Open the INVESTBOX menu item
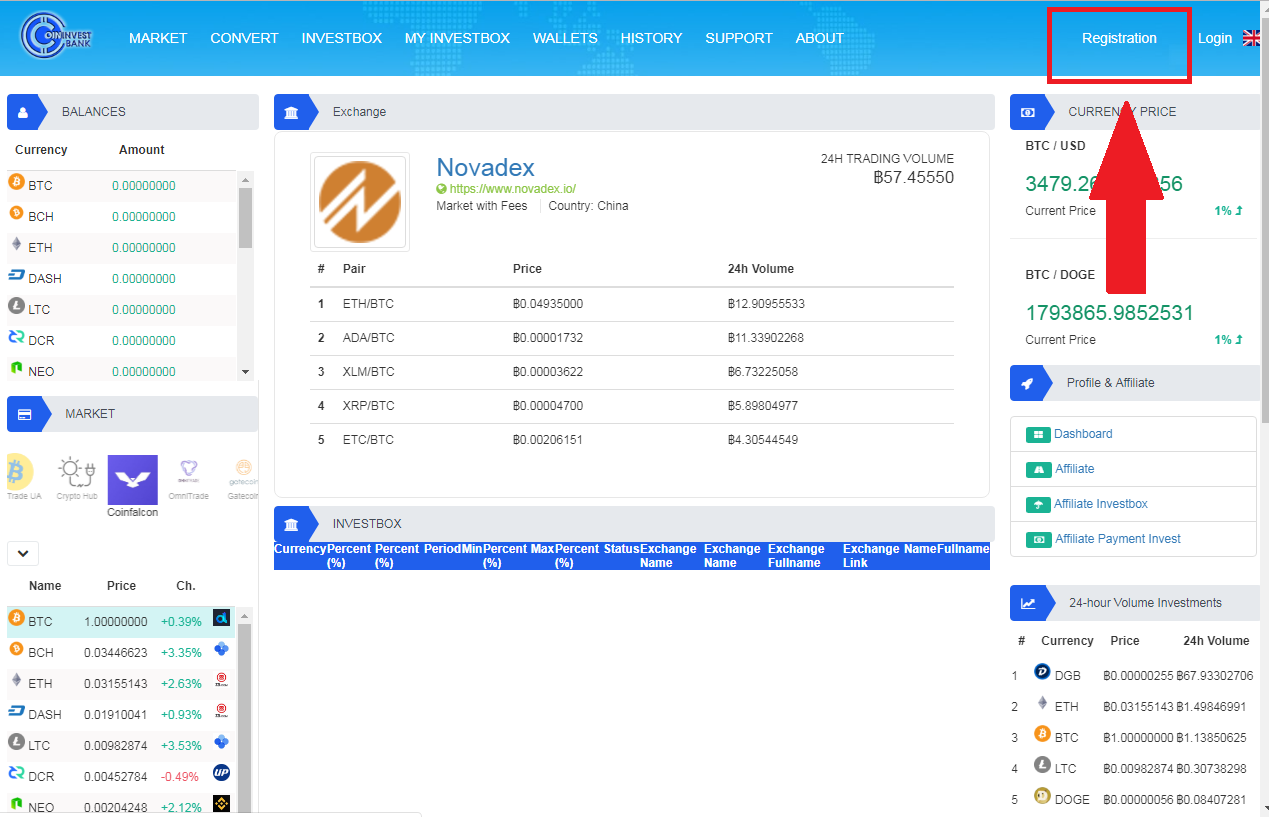The image size is (1269, 817). pos(342,38)
